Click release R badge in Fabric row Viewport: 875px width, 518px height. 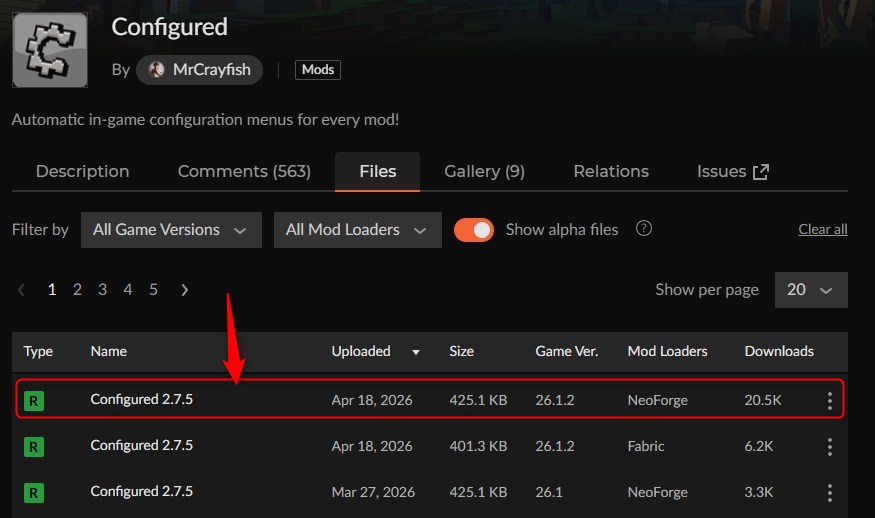click(x=34, y=447)
